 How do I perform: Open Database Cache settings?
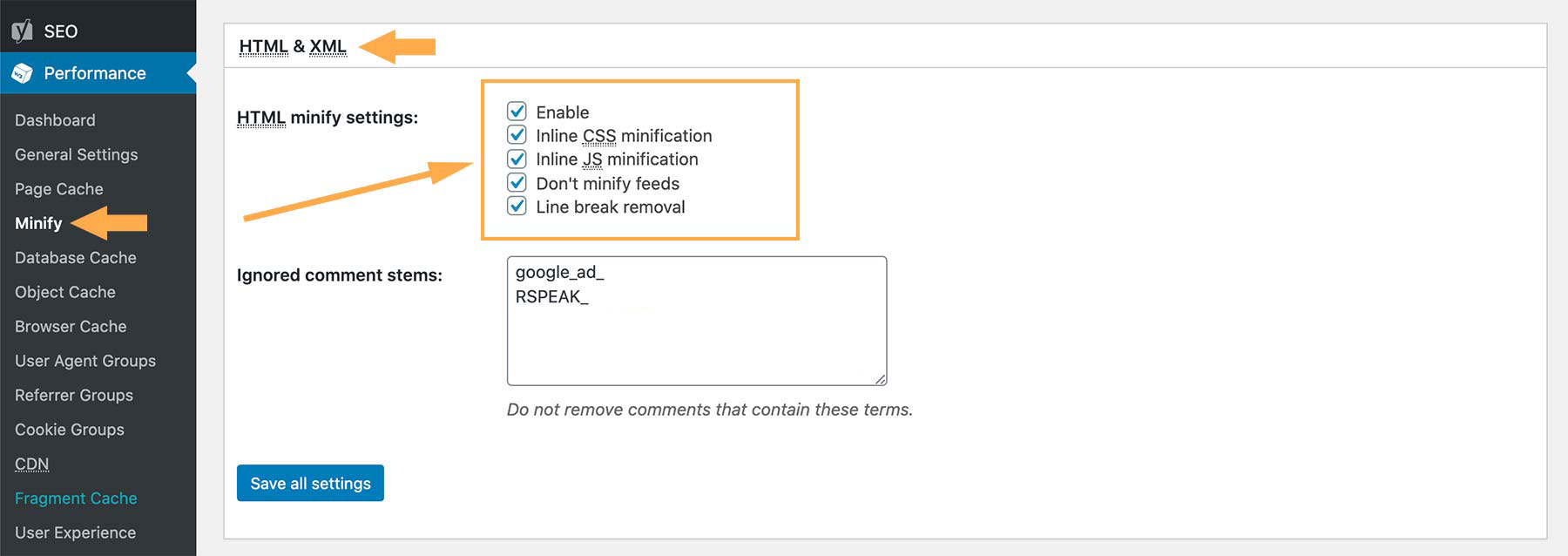coord(75,258)
